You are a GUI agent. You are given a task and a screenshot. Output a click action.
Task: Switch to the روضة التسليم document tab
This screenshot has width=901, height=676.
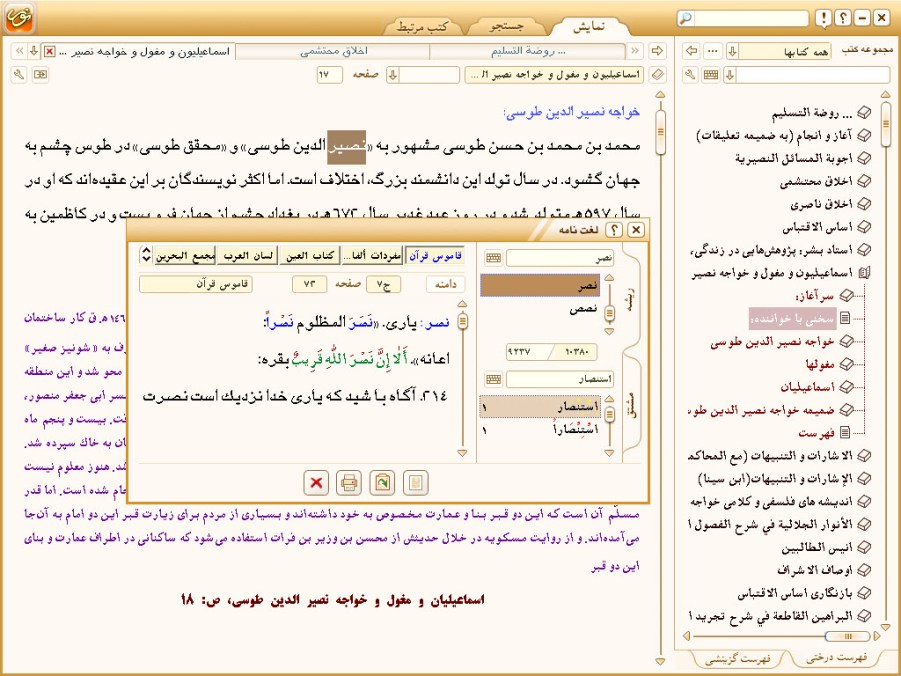pyautogui.click(x=527, y=51)
